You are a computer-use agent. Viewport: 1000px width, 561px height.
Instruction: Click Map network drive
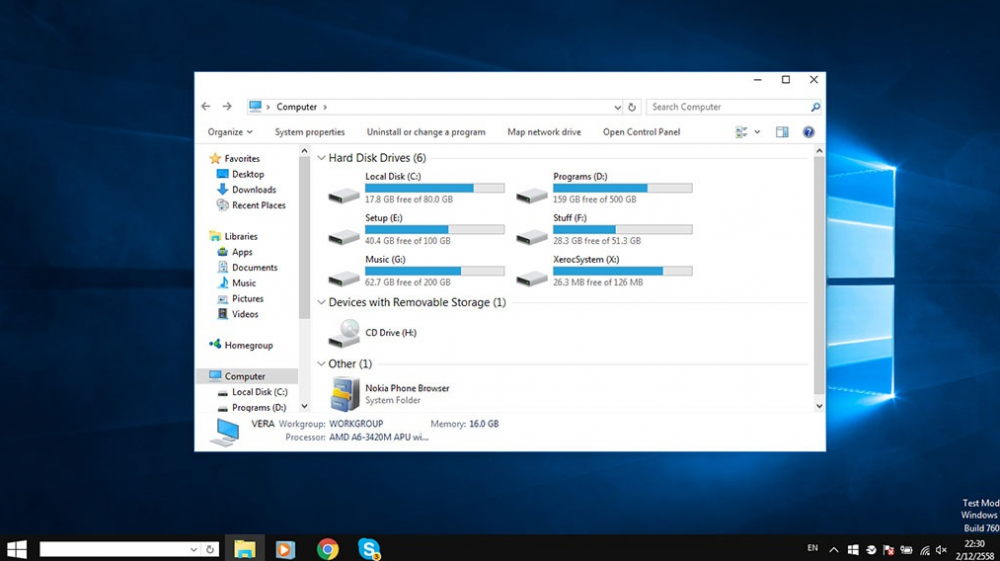[544, 132]
